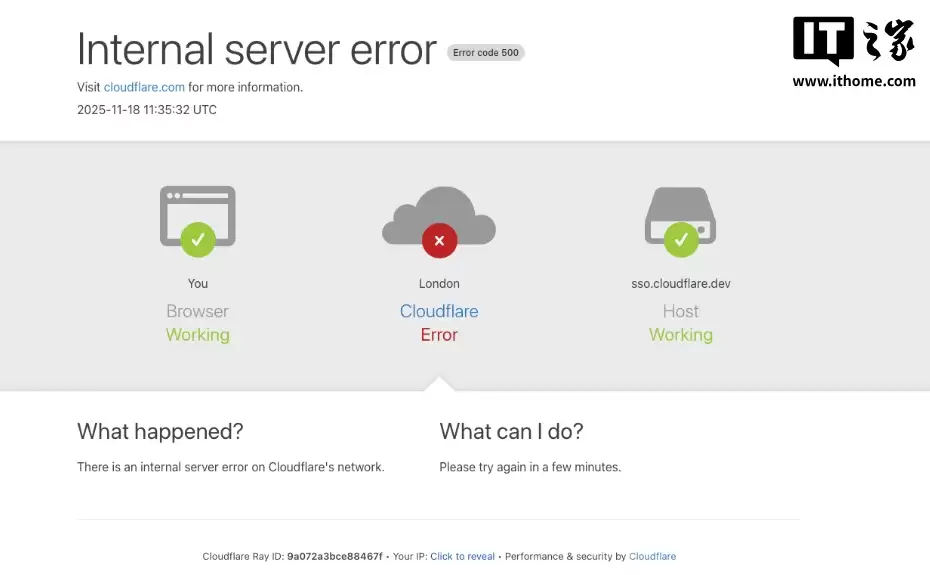Open the Cloudflare link in the footer
Screen dimensions: 930x575
652,557
